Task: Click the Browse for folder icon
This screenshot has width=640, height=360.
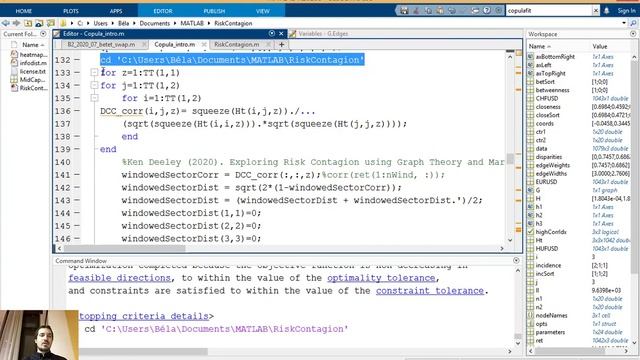Action: tap(39, 23)
